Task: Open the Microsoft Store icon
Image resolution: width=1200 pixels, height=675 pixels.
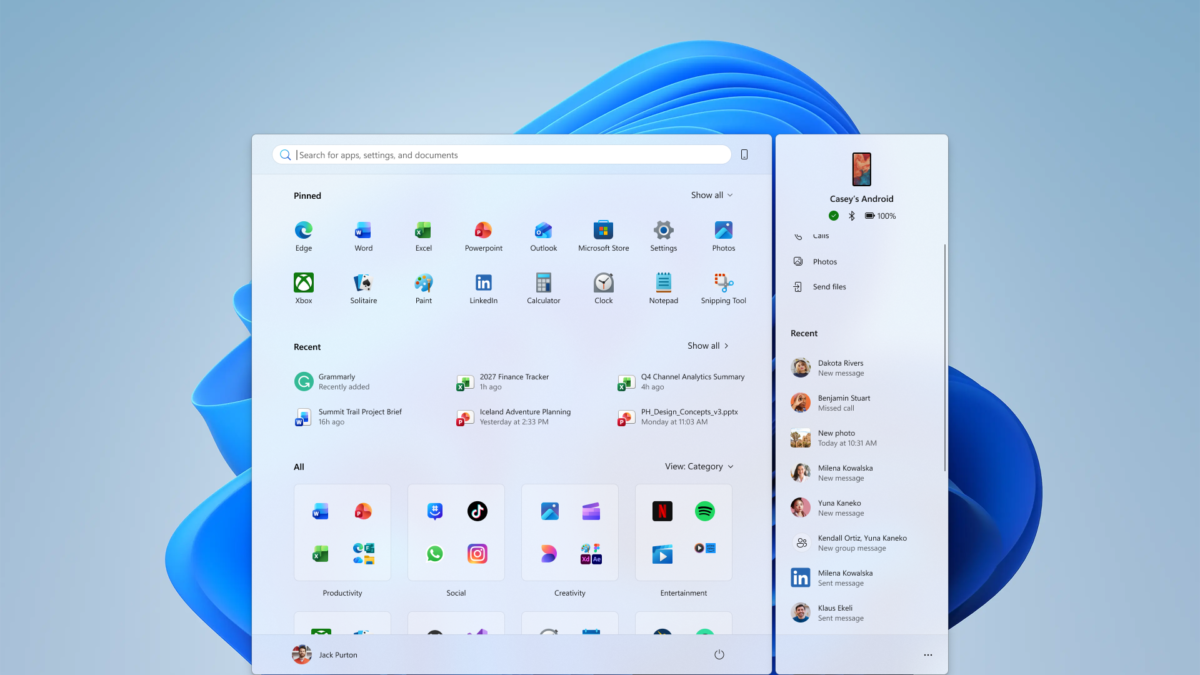Action: click(603, 236)
